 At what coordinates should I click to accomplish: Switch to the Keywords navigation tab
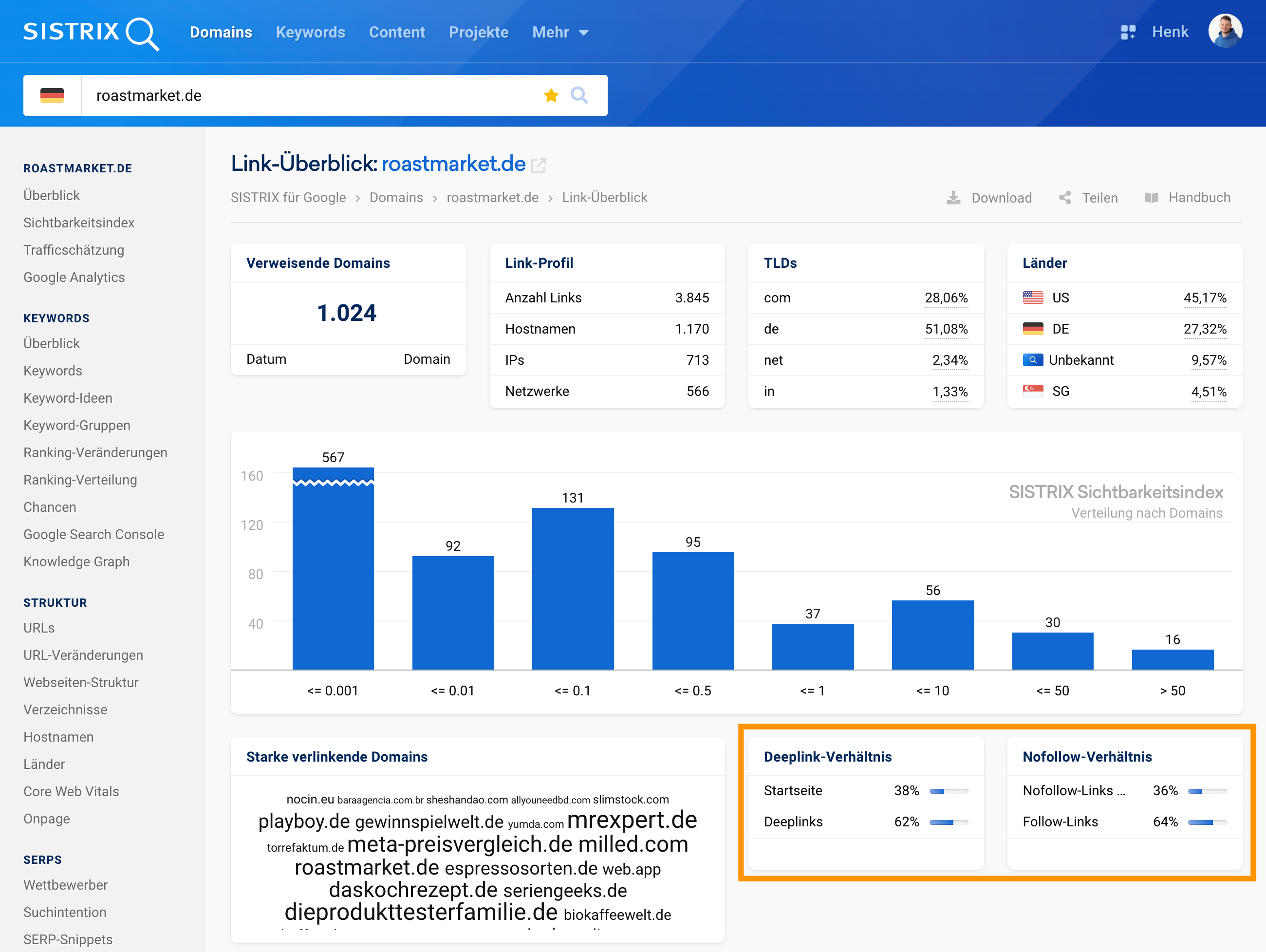pos(310,33)
